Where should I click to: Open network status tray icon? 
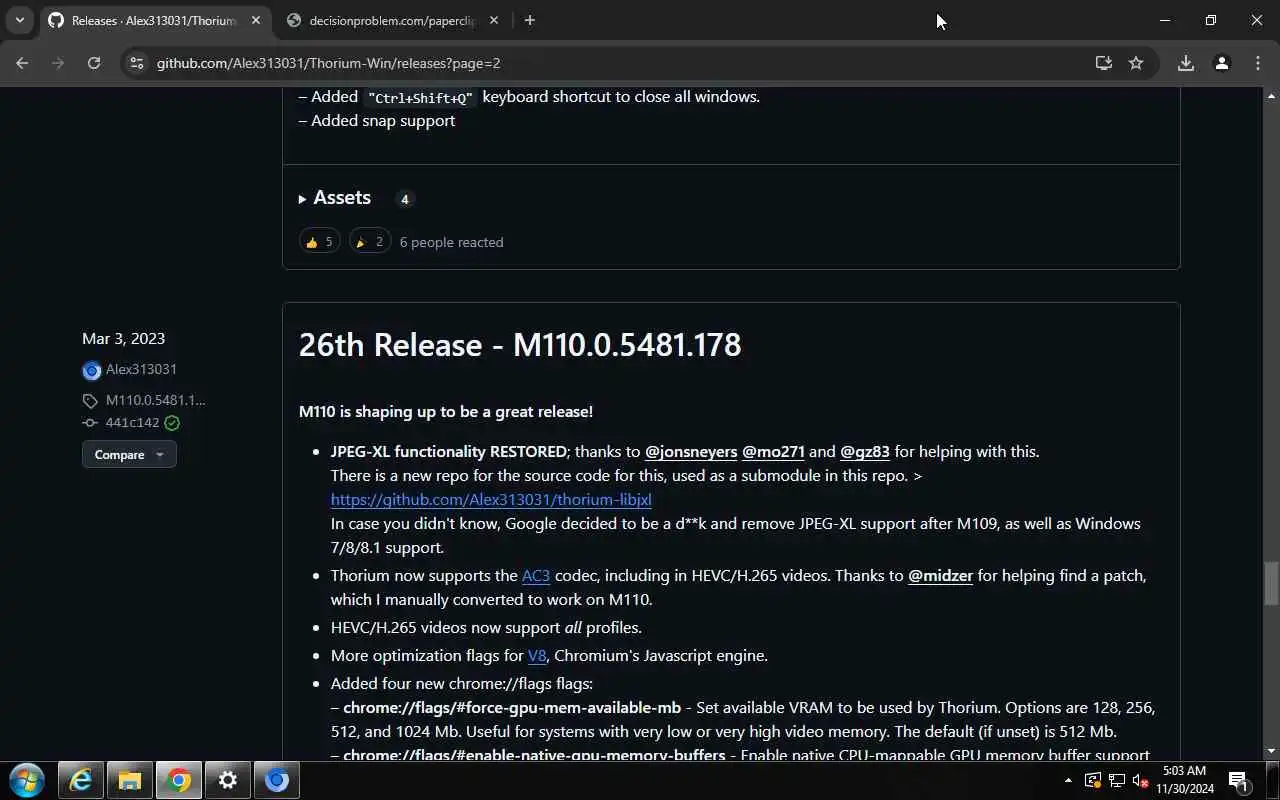click(x=1116, y=780)
